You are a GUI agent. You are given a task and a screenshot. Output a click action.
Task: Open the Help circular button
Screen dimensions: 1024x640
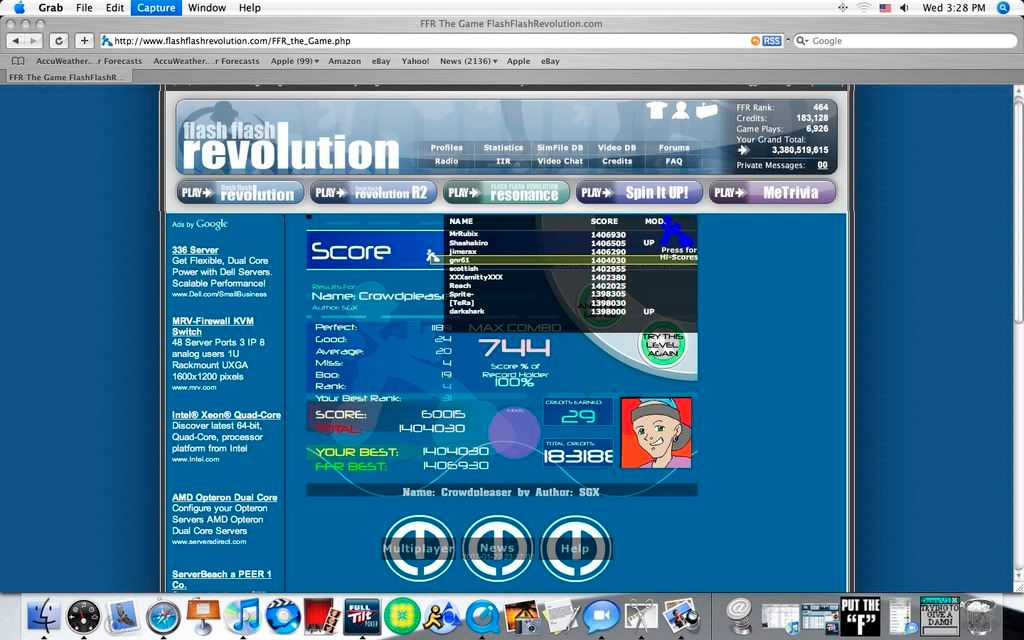[575, 548]
